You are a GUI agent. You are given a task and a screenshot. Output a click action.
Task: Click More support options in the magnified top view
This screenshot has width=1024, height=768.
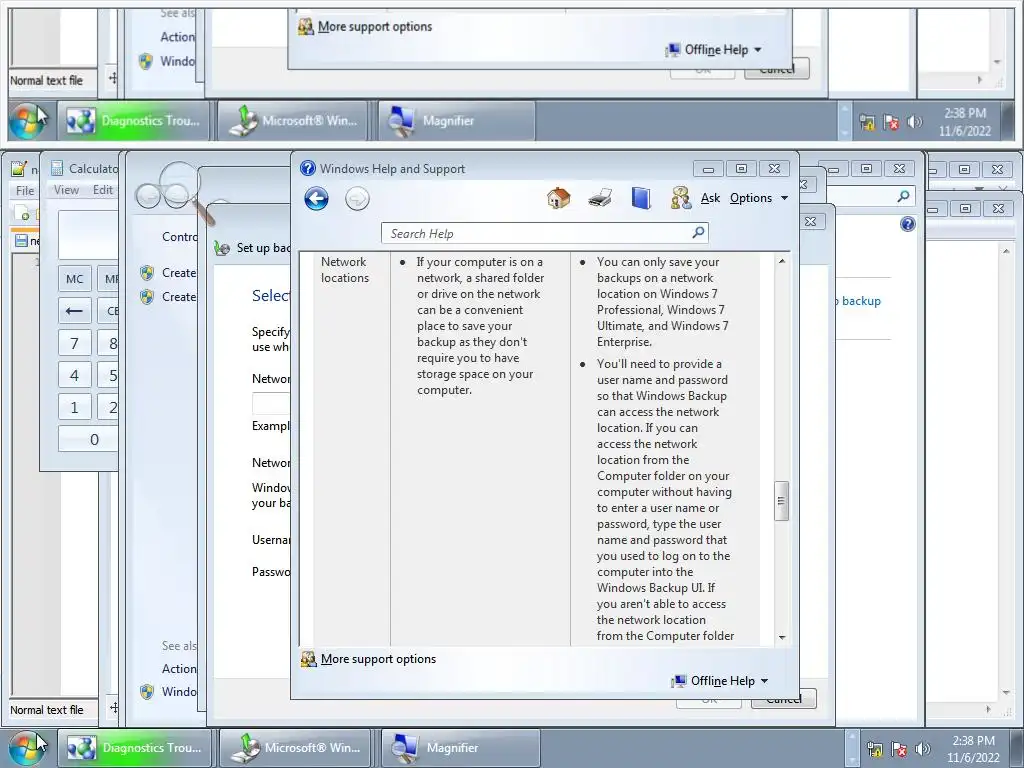coord(375,27)
